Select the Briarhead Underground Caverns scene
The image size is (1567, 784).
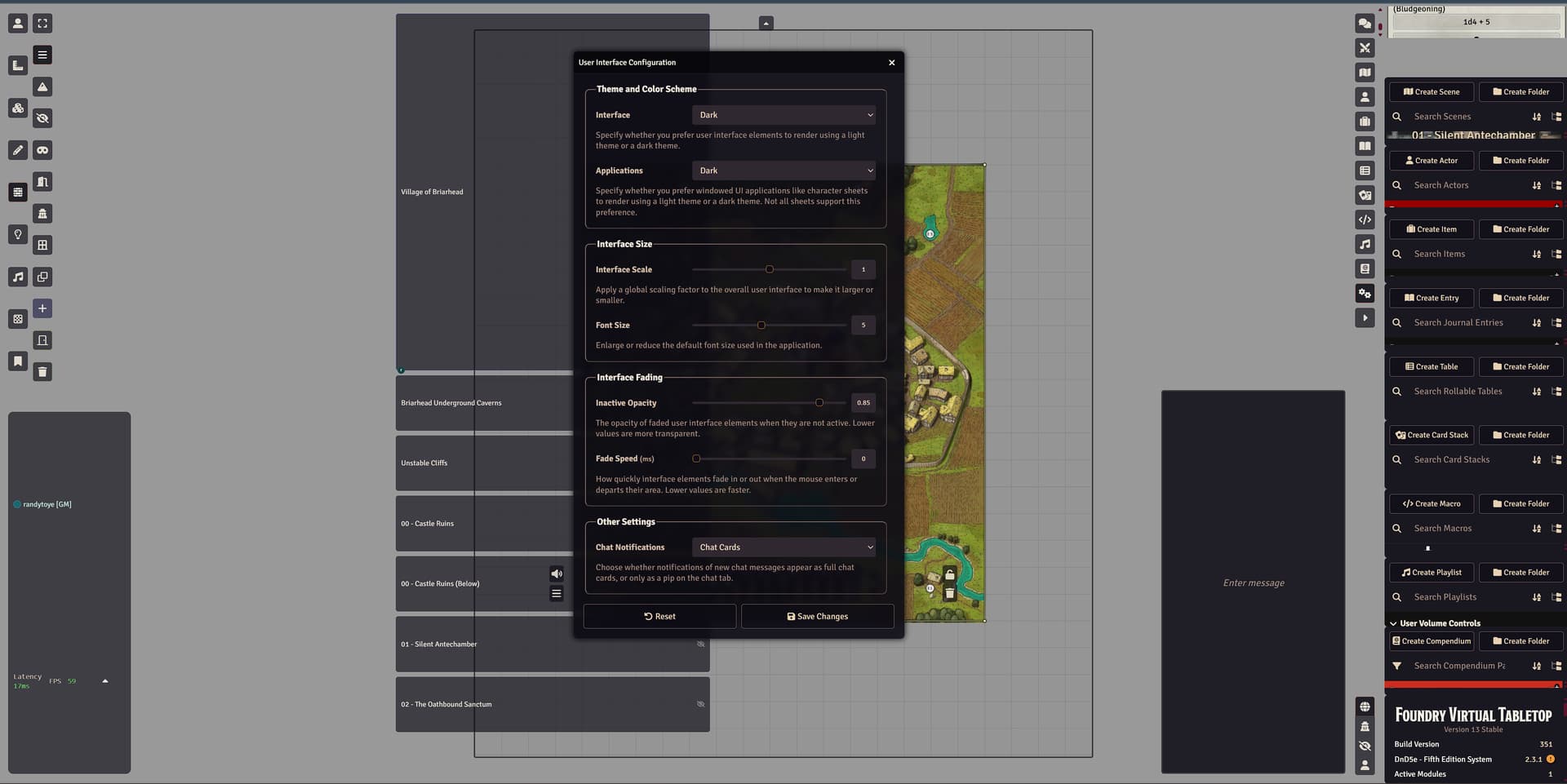pos(451,403)
